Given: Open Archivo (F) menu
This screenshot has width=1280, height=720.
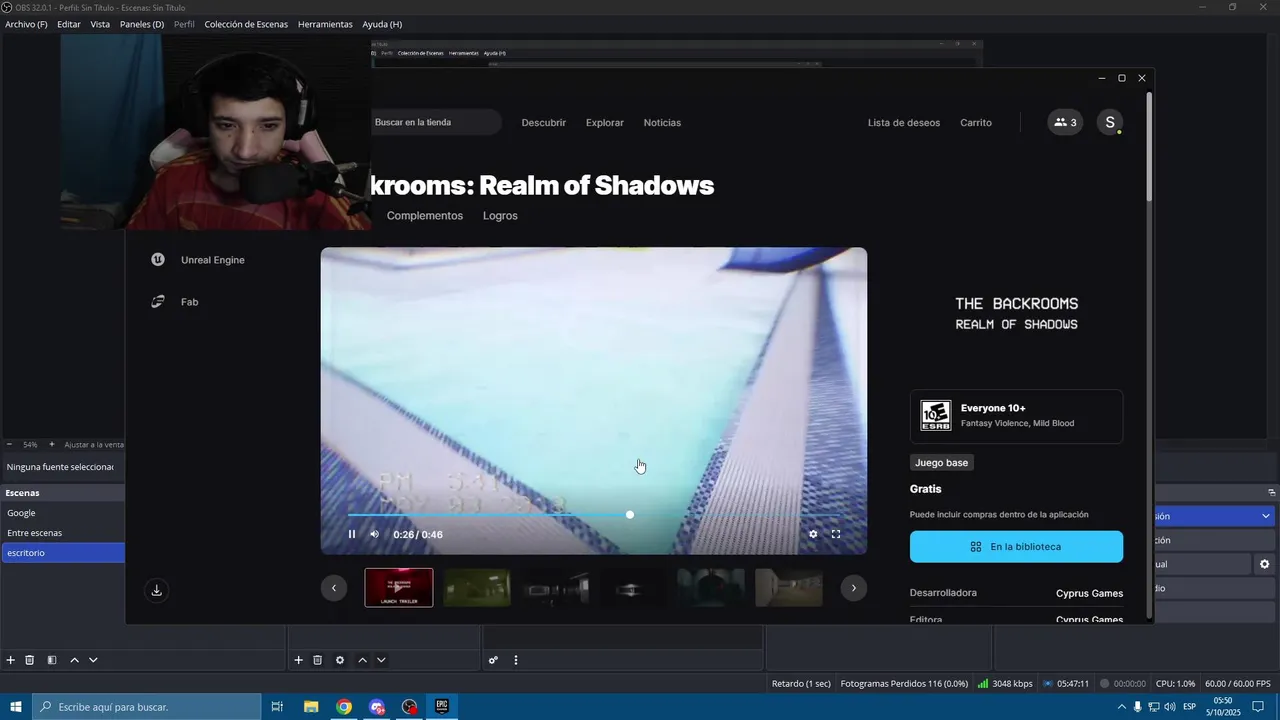Looking at the screenshot, I should [26, 24].
